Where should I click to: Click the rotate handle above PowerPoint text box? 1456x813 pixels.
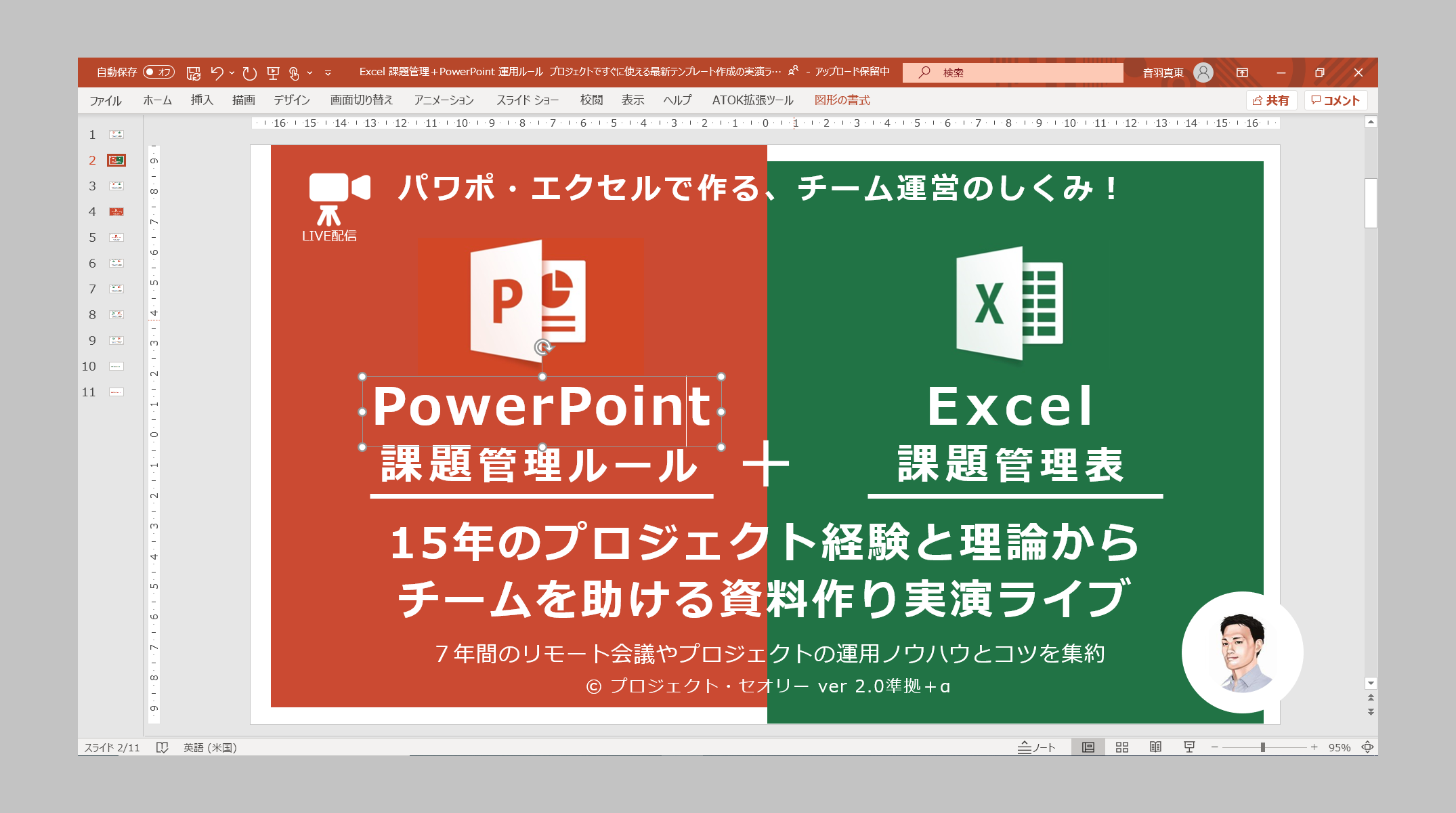click(542, 348)
